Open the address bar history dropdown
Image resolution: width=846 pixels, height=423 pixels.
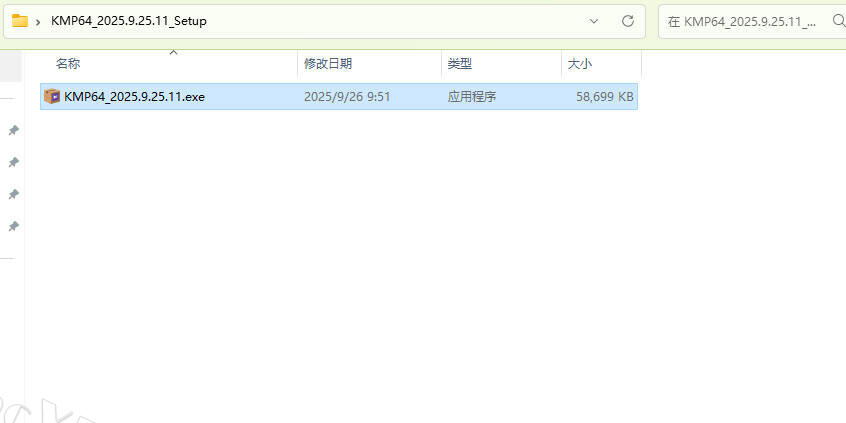pos(595,21)
